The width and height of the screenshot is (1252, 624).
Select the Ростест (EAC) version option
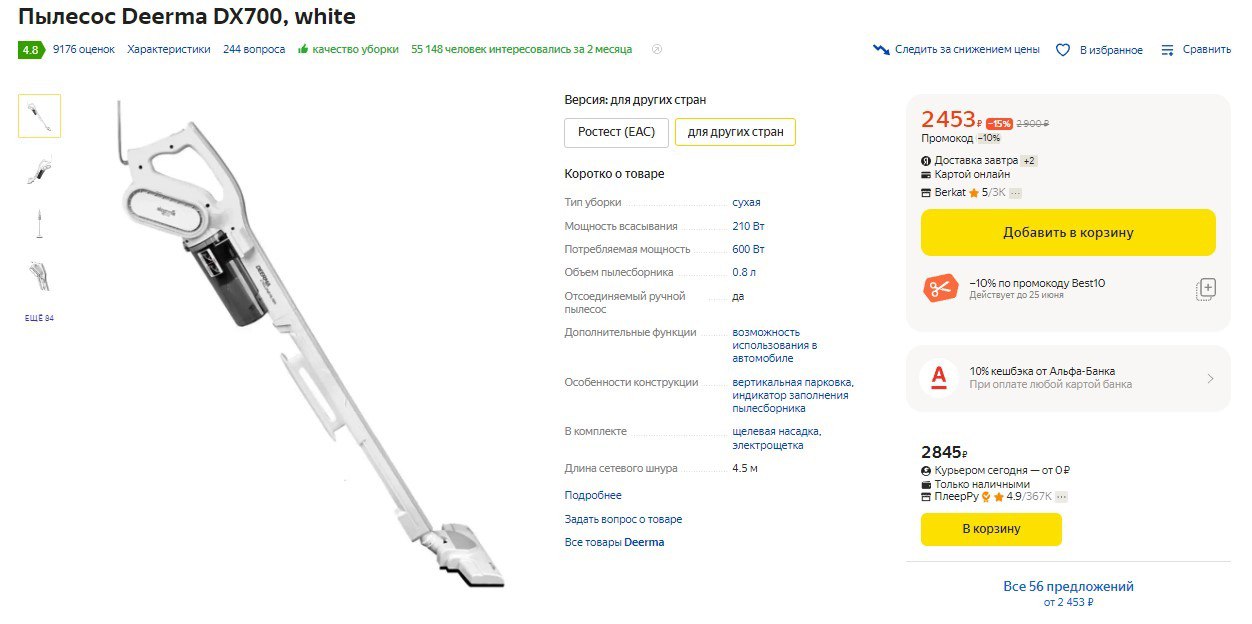click(x=616, y=132)
